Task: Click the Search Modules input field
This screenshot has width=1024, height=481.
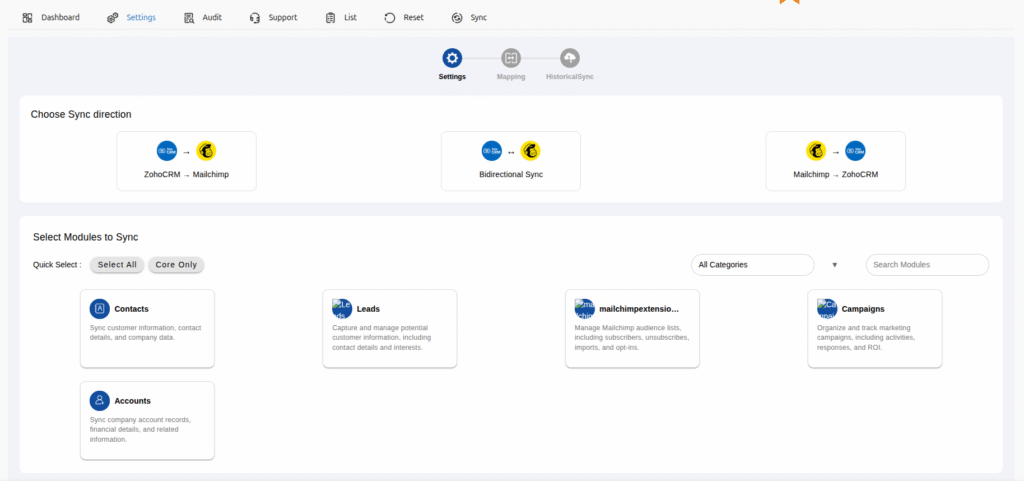Action: coord(927,265)
